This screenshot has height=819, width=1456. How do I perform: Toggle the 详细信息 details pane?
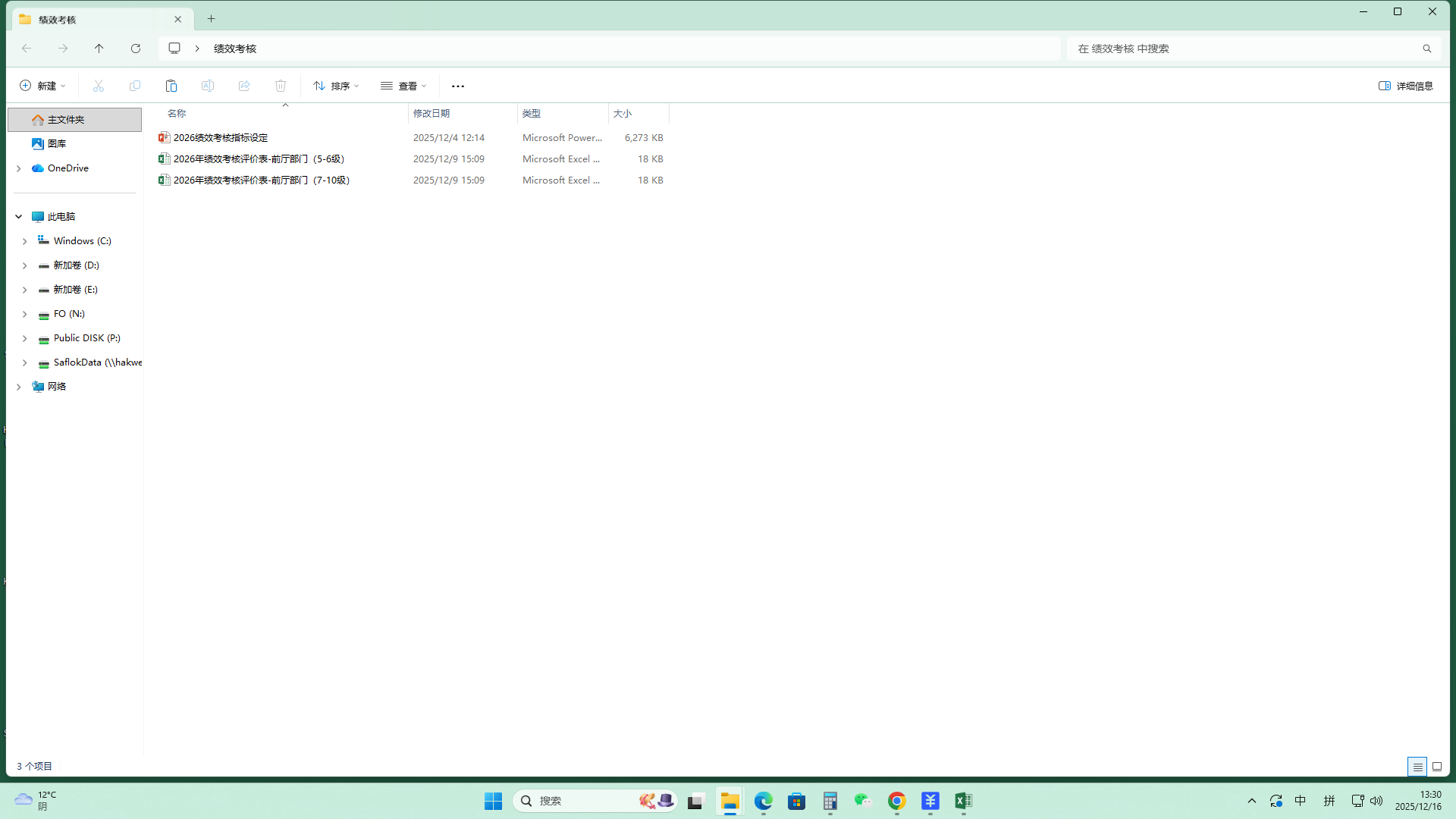[1405, 86]
